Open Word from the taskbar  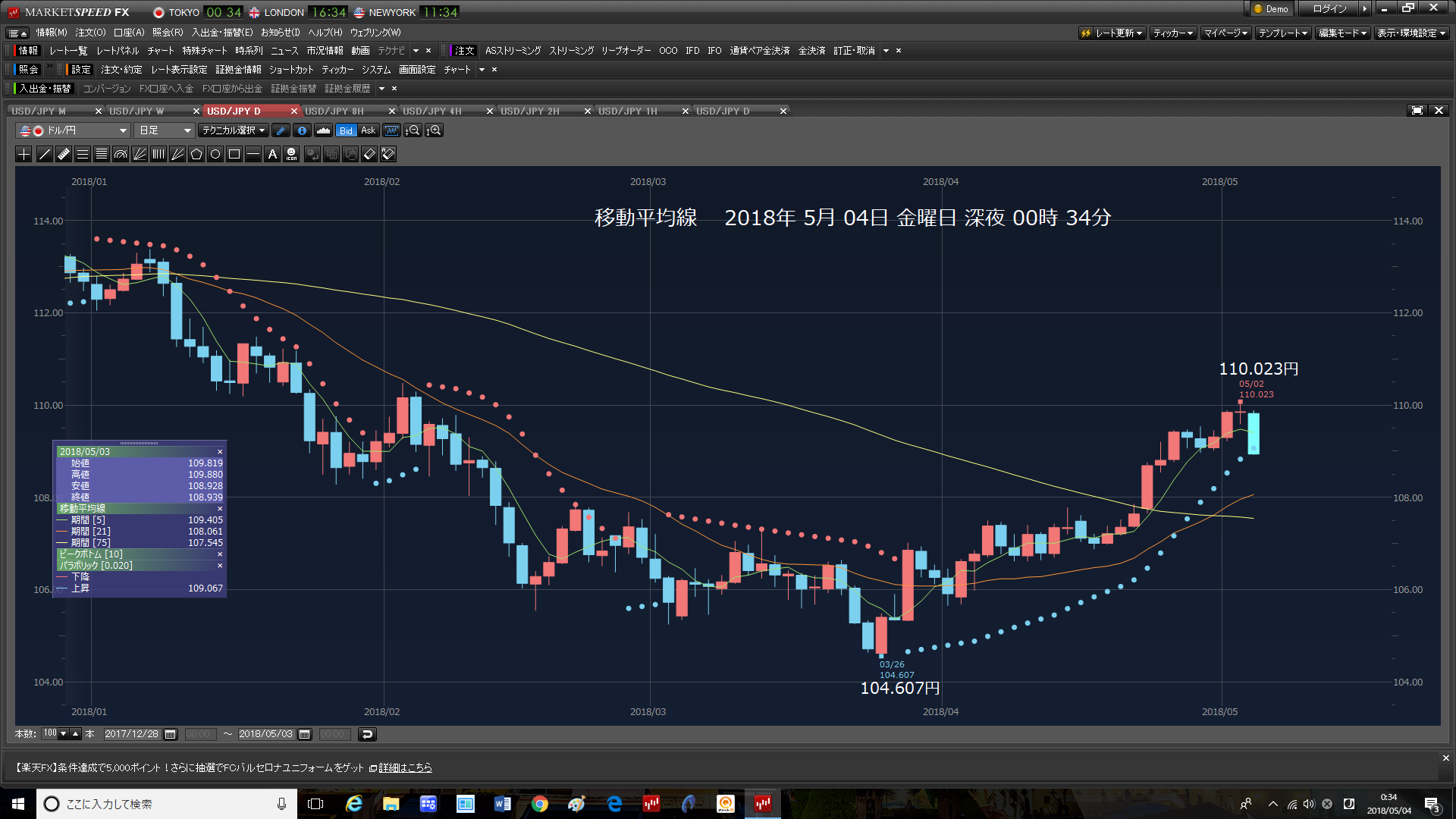502,804
